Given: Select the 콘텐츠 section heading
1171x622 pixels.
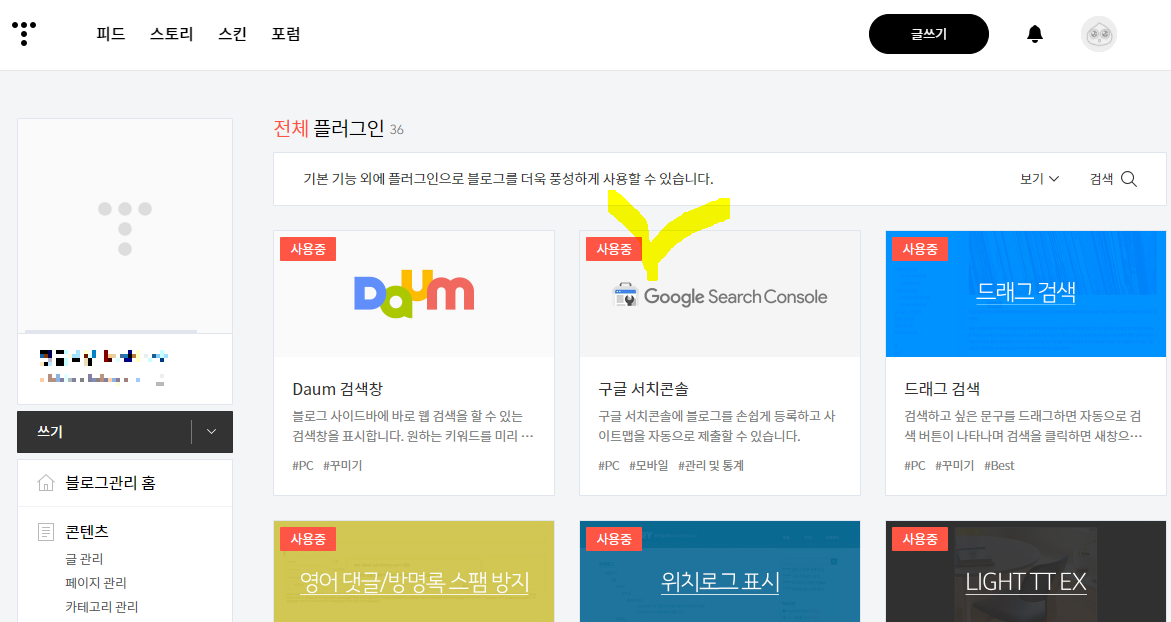Looking at the screenshot, I should [87, 532].
